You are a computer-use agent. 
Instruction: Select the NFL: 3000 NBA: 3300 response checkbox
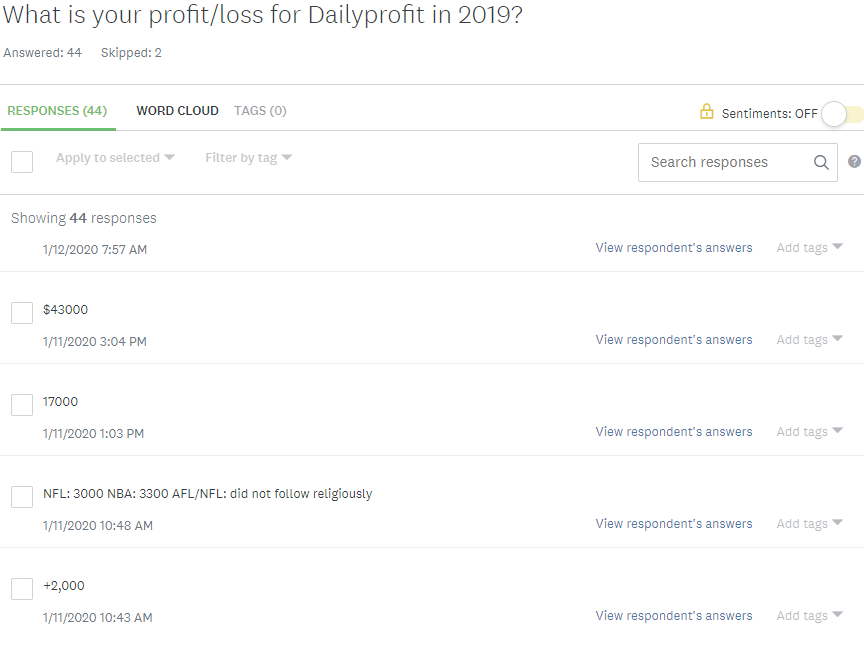tap(22, 497)
